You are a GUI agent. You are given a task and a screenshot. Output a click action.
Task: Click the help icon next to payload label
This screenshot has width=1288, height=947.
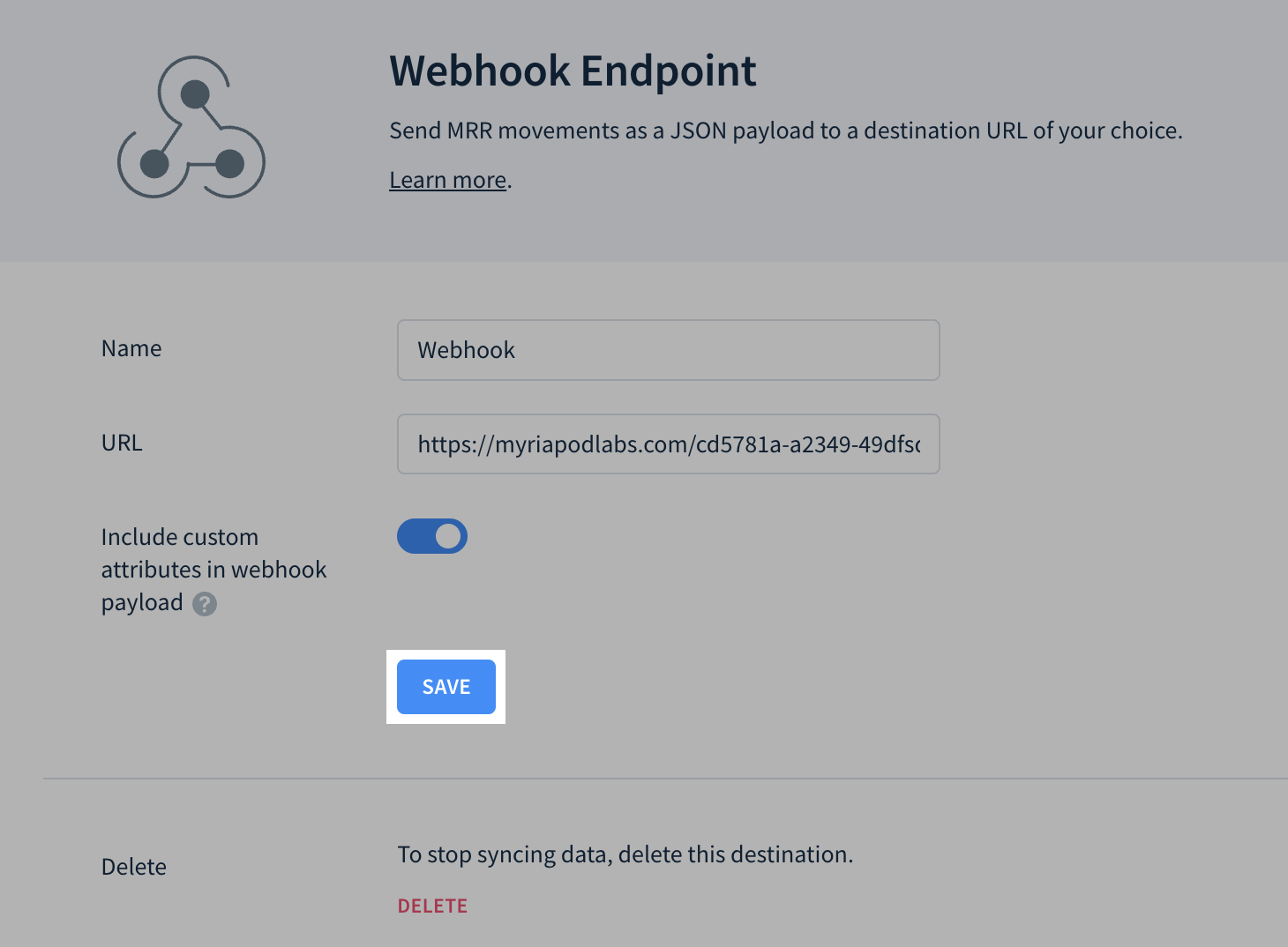(x=204, y=605)
